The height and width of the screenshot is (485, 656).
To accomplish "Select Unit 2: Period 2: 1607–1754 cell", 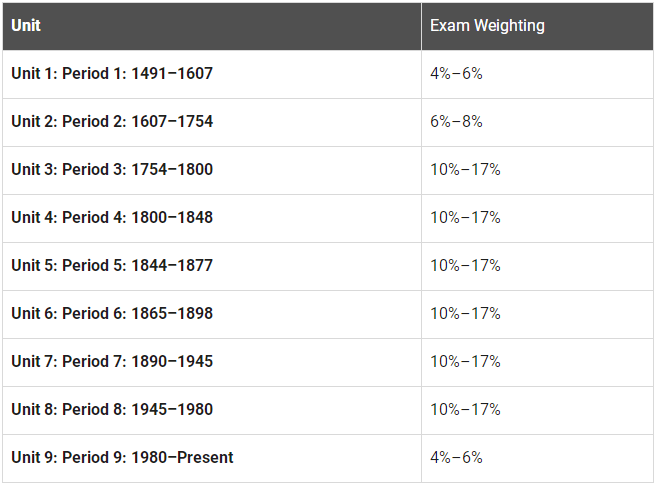I will point(212,122).
